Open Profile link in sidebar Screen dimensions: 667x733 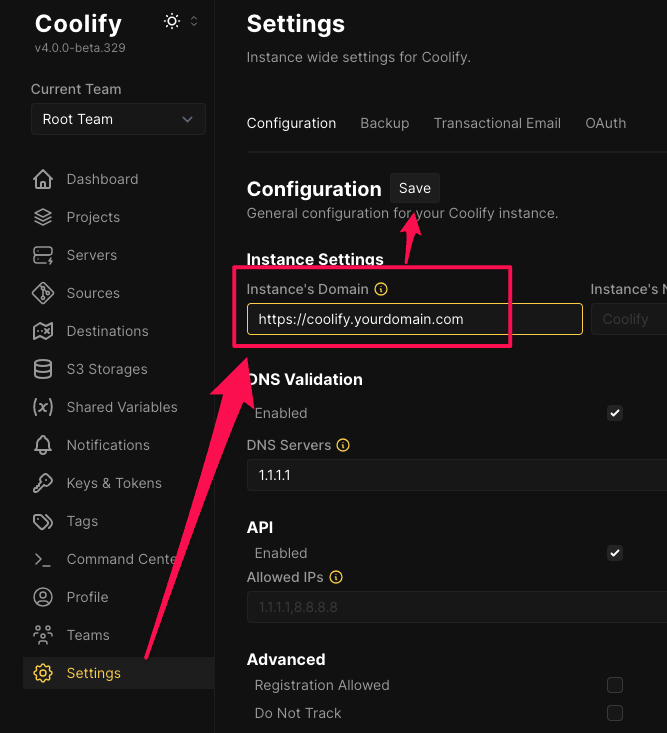pos(87,597)
